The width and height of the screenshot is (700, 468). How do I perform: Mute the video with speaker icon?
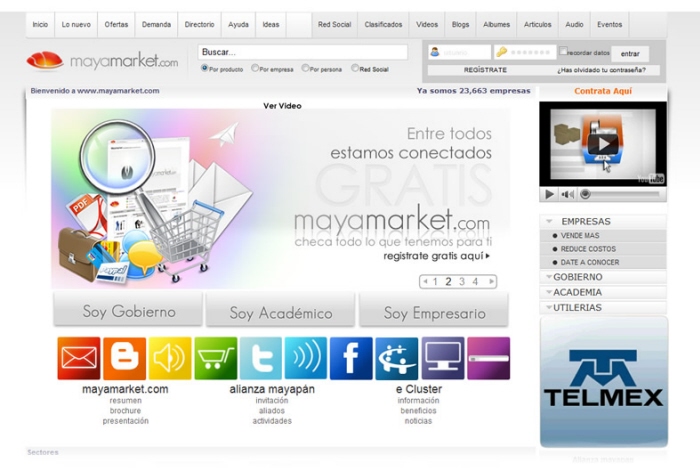[567, 194]
